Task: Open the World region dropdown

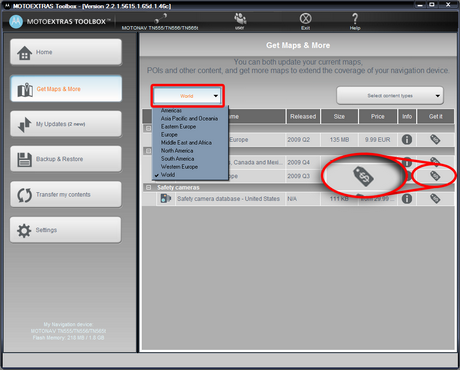Action: 187,96
